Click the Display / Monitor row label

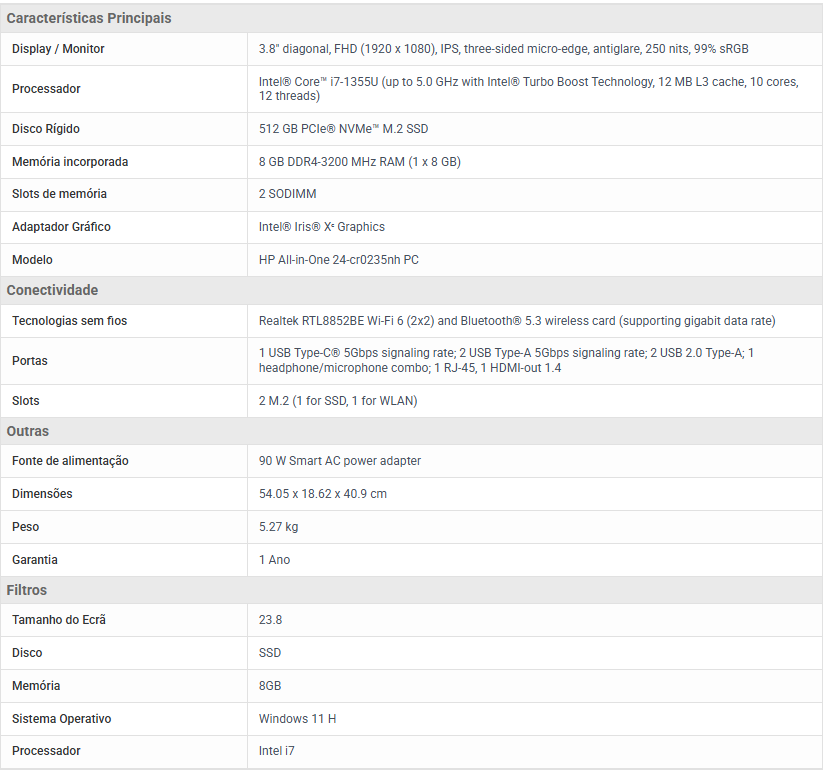click(58, 49)
